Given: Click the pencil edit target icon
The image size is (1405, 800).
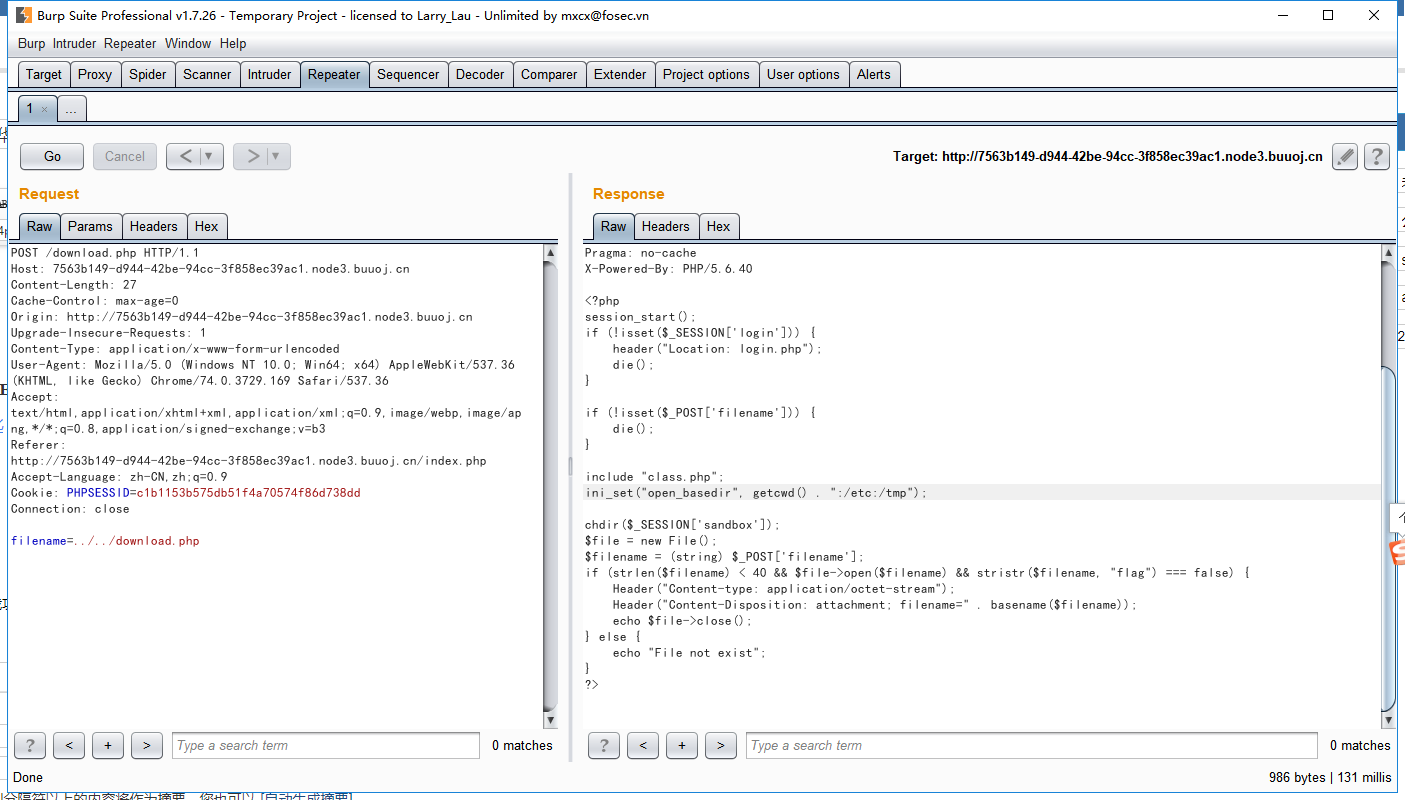Looking at the screenshot, I should coord(1345,156).
